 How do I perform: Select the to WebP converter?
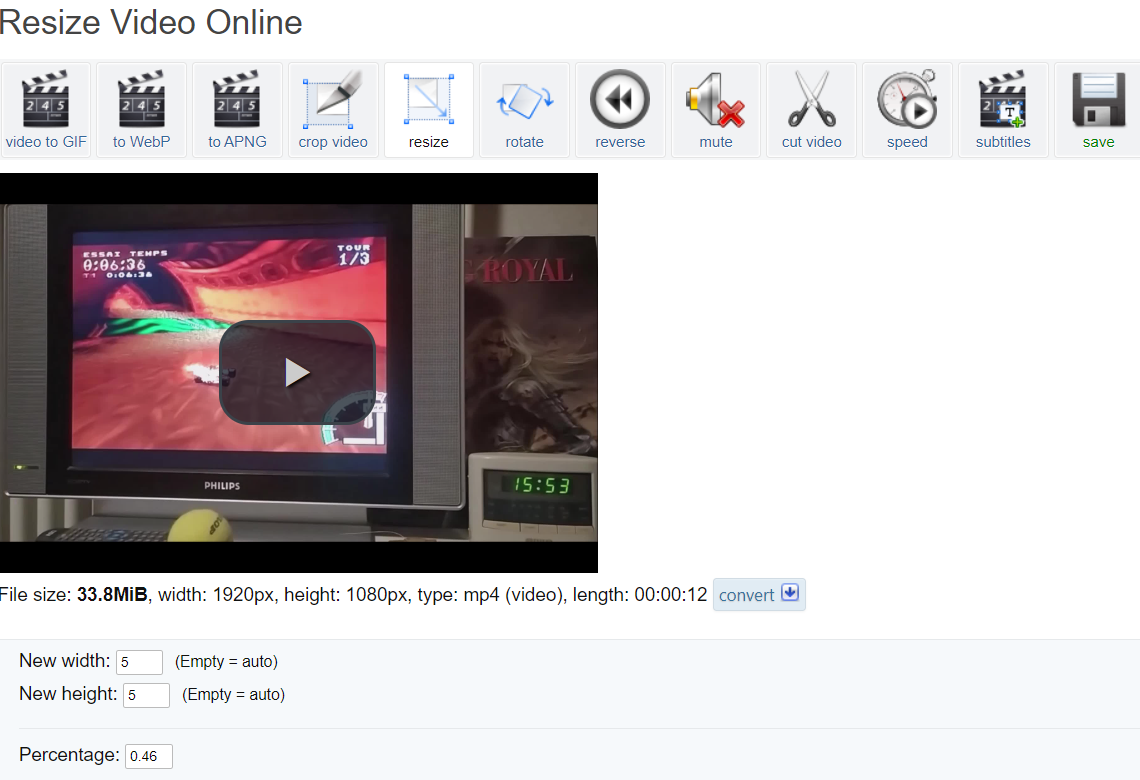141,110
